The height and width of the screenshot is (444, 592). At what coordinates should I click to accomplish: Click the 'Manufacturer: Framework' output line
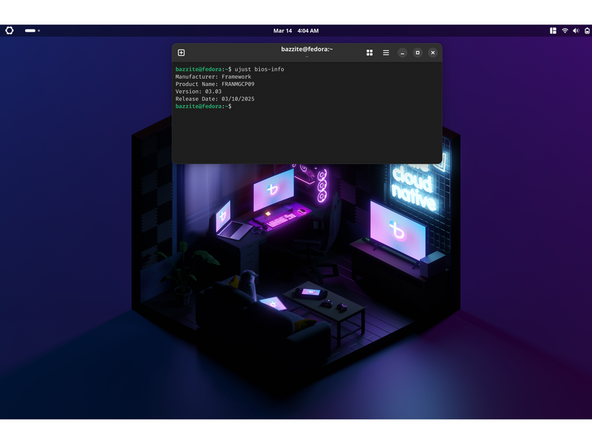pyautogui.click(x=213, y=77)
